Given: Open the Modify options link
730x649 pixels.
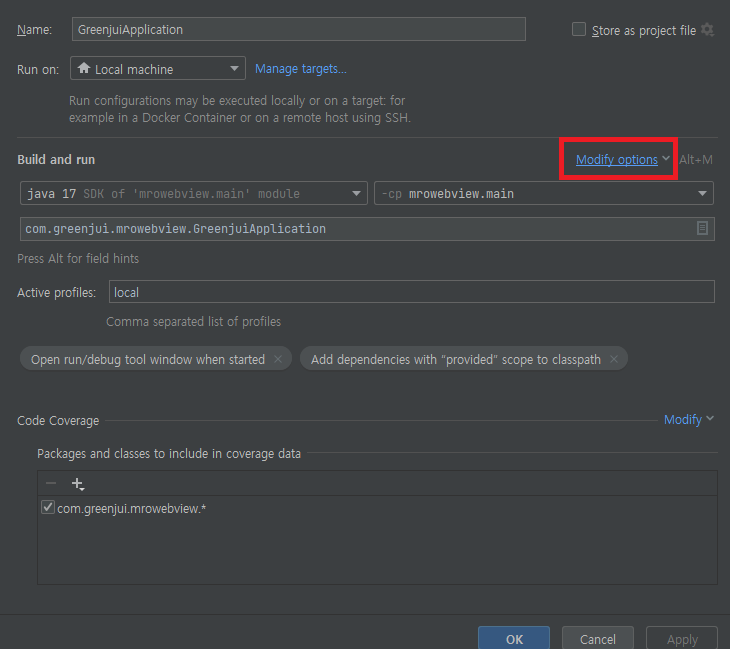Looking at the screenshot, I should pos(616,160).
